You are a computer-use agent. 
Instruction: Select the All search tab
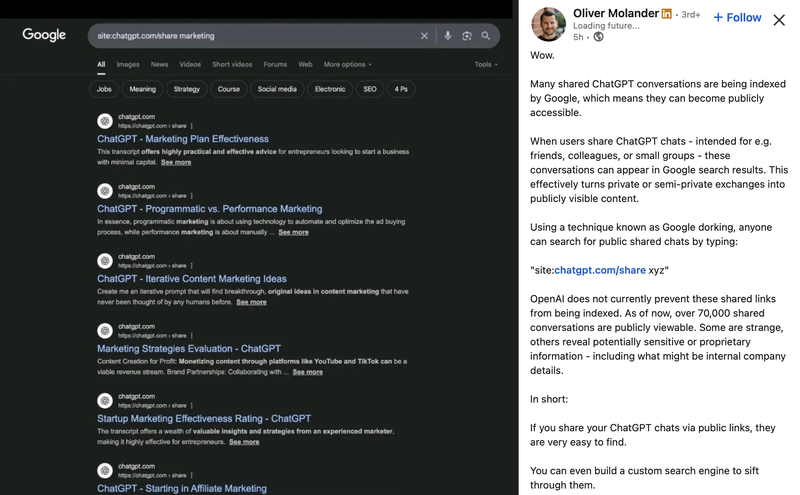tap(101, 64)
